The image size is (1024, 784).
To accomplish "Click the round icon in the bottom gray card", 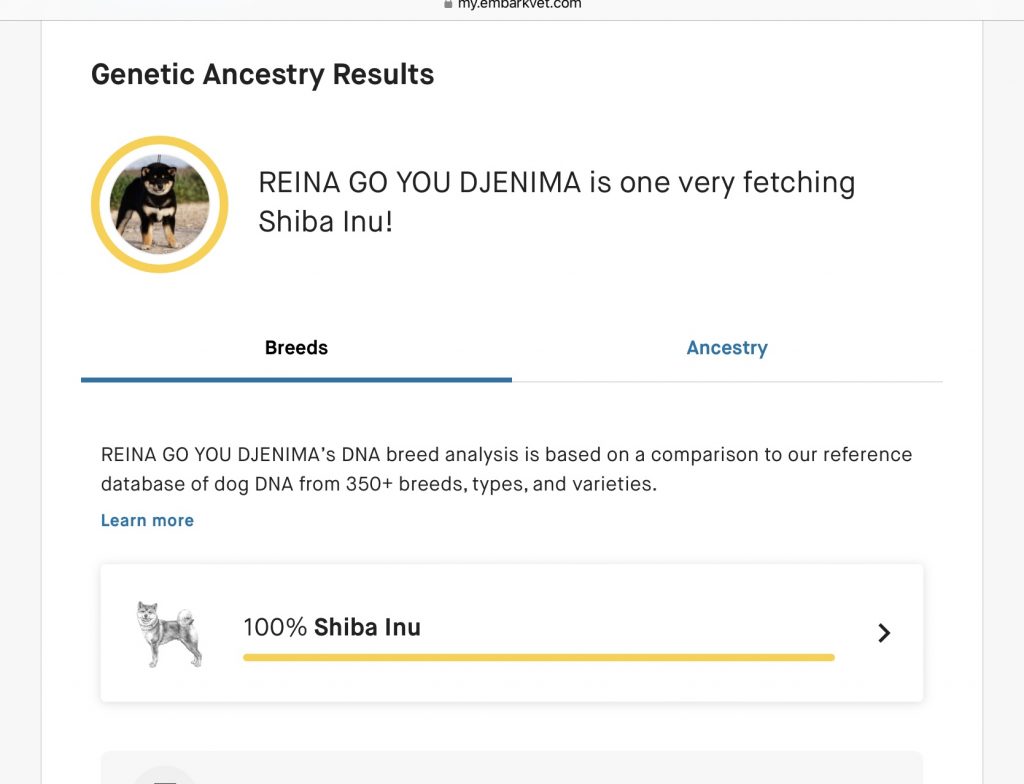I will pyautogui.click(x=166, y=775).
